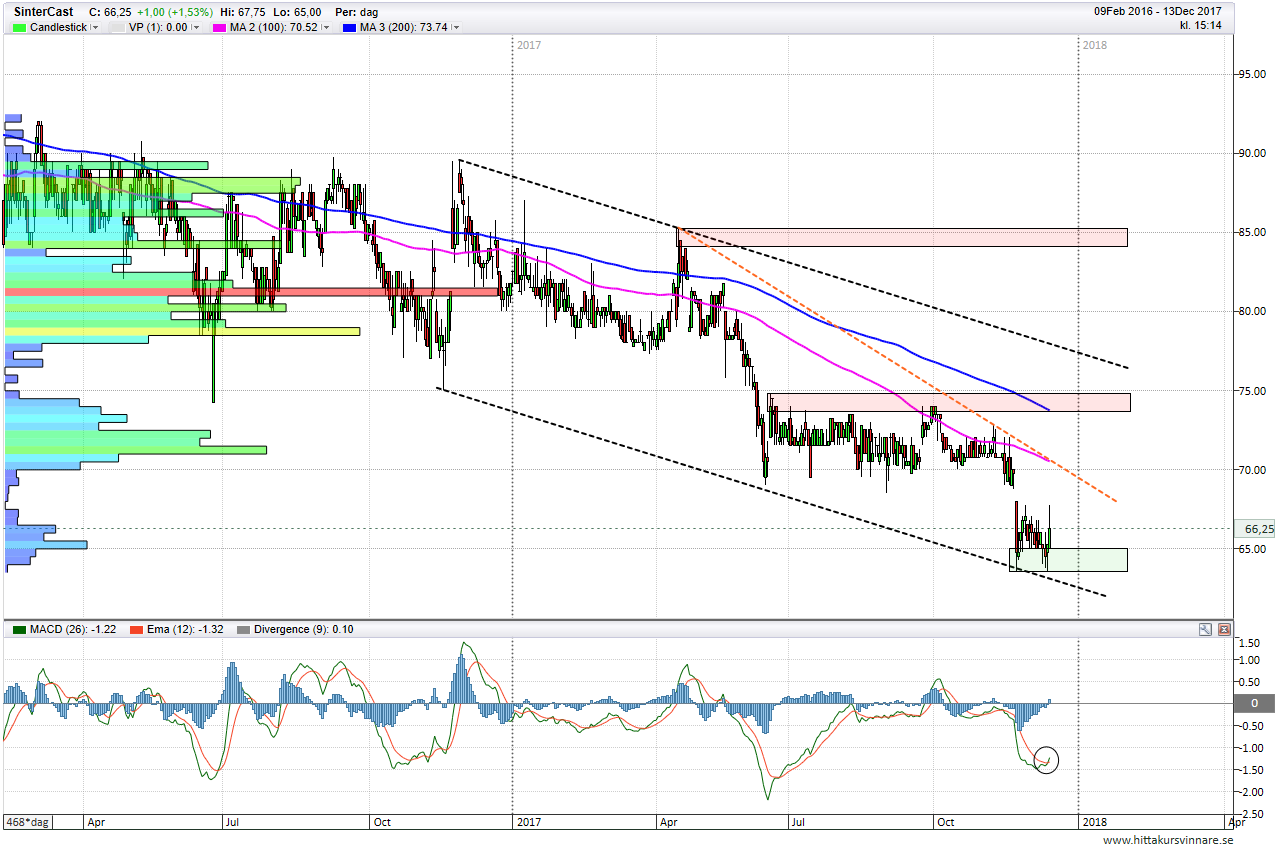This screenshot has height=849, width=1278.
Task: Open the www.hittakursvinnare.se link
Action: [1168, 841]
